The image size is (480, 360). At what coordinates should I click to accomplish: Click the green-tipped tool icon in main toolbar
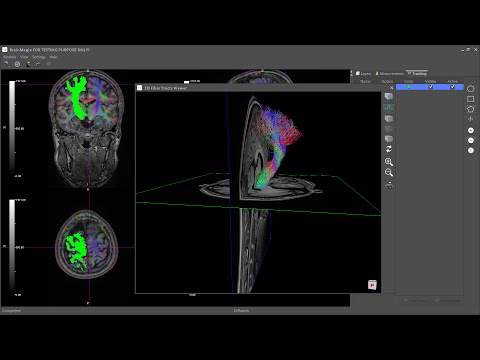pyautogui.click(x=28, y=64)
